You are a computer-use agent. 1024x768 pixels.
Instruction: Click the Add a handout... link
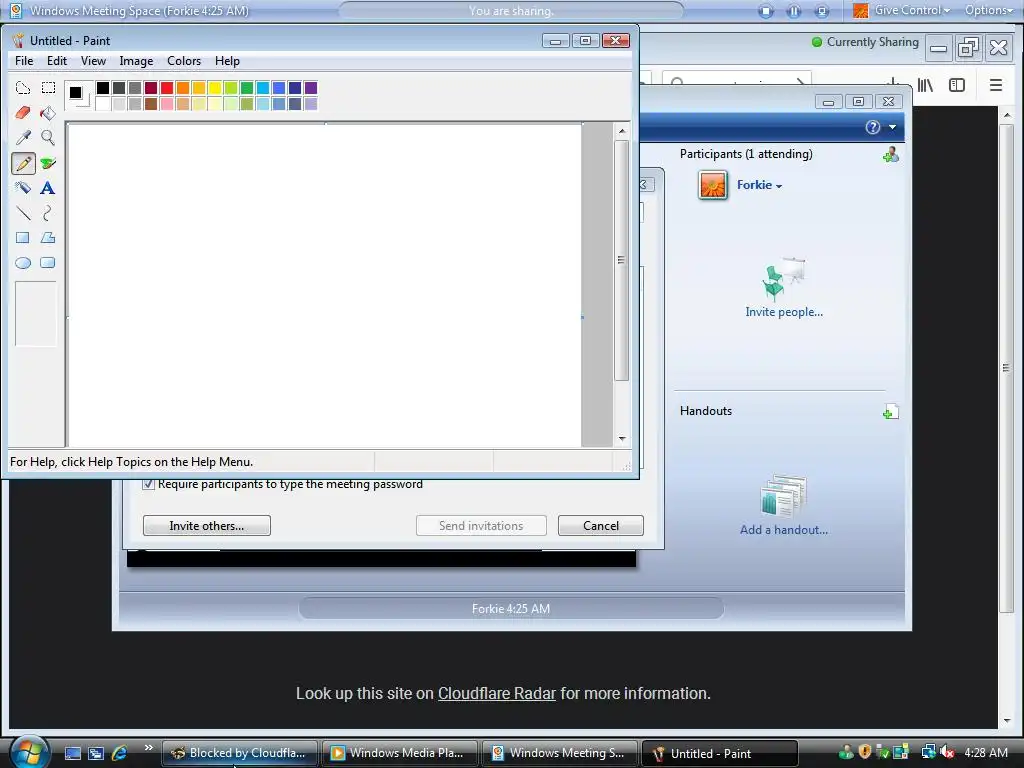pos(784,530)
